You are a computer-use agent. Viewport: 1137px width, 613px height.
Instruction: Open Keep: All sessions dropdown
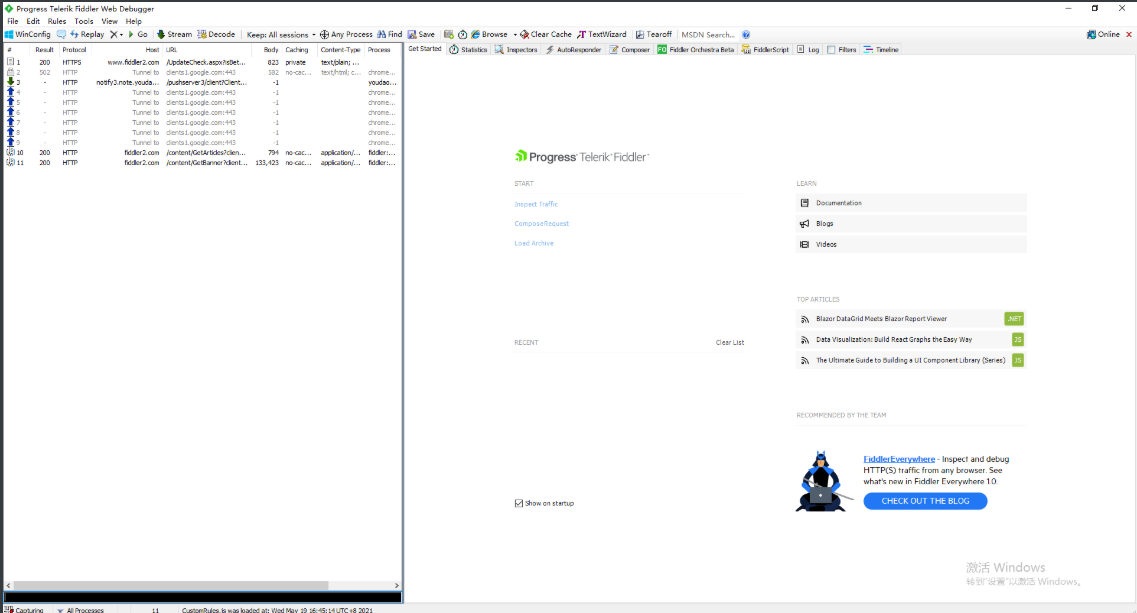pyautogui.click(x=281, y=34)
